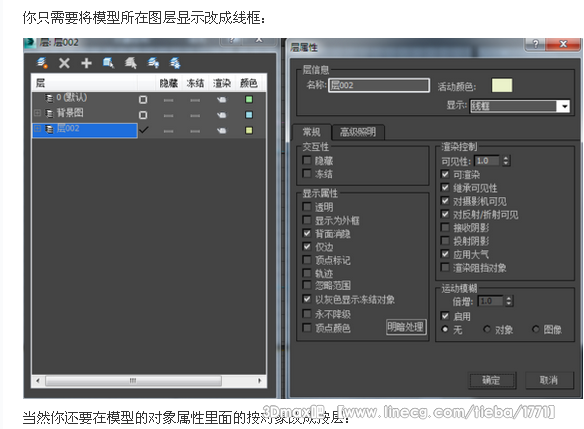Click the layer icon beside 0 (默认)
The width and height of the screenshot is (584, 429).
(x=49, y=98)
